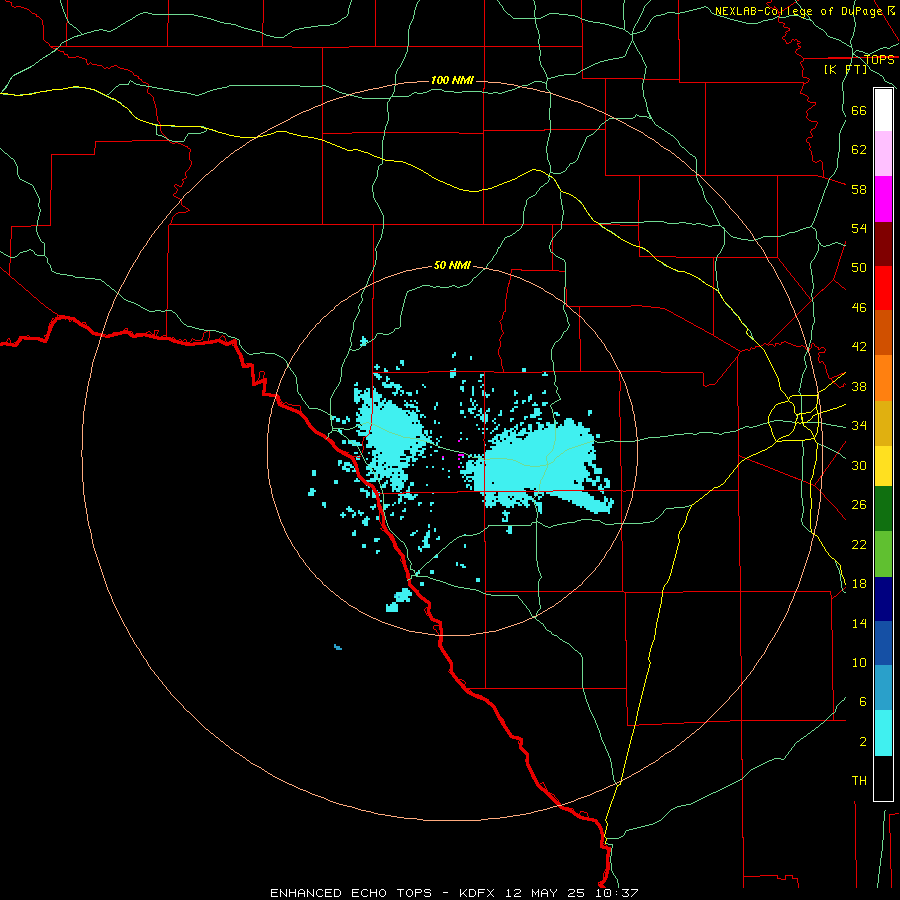Click the legend value 10
900x900 pixels.
(859, 663)
